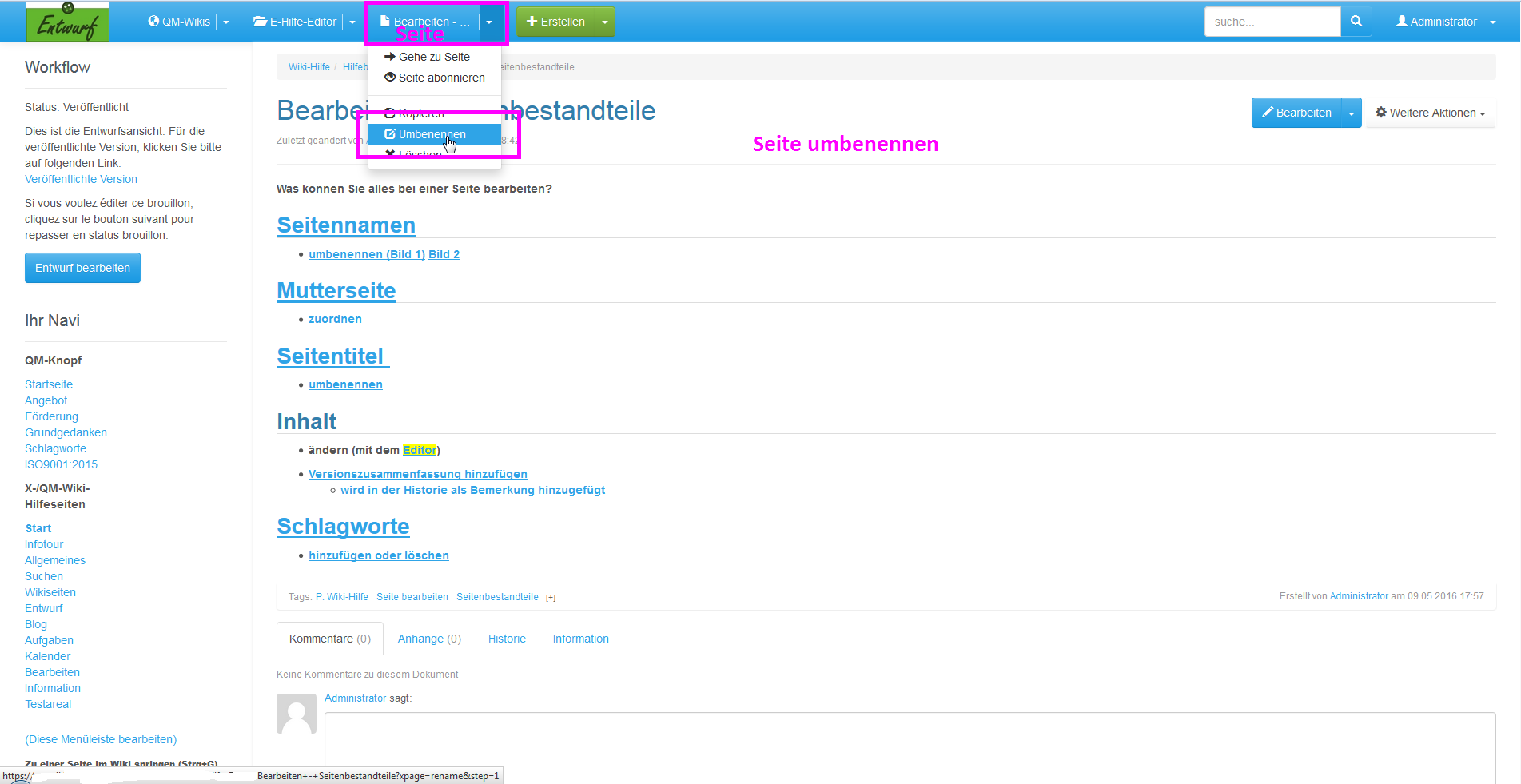
Task: Switch to the Historie tab
Action: (507, 639)
